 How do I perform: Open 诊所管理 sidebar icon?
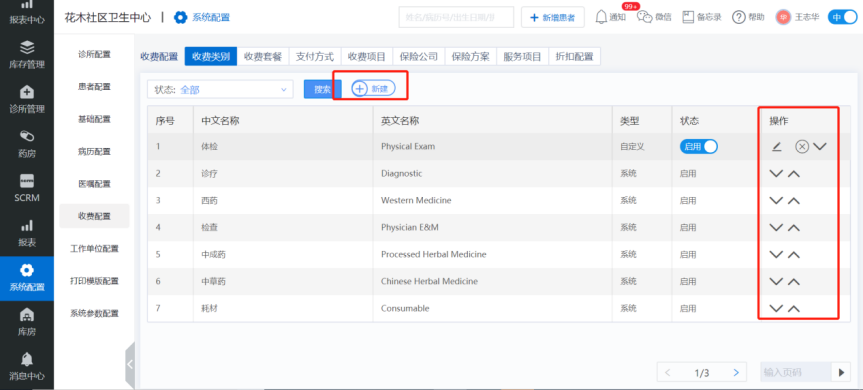26,100
